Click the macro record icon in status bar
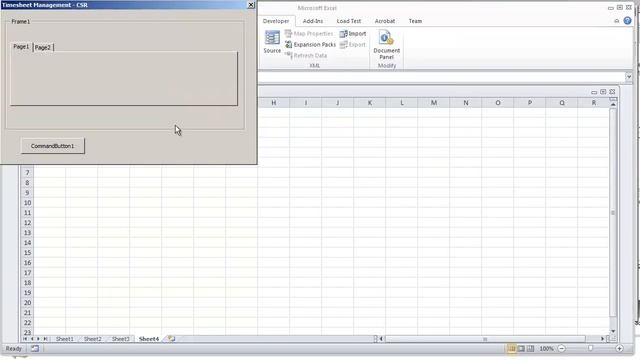 pos(35,349)
